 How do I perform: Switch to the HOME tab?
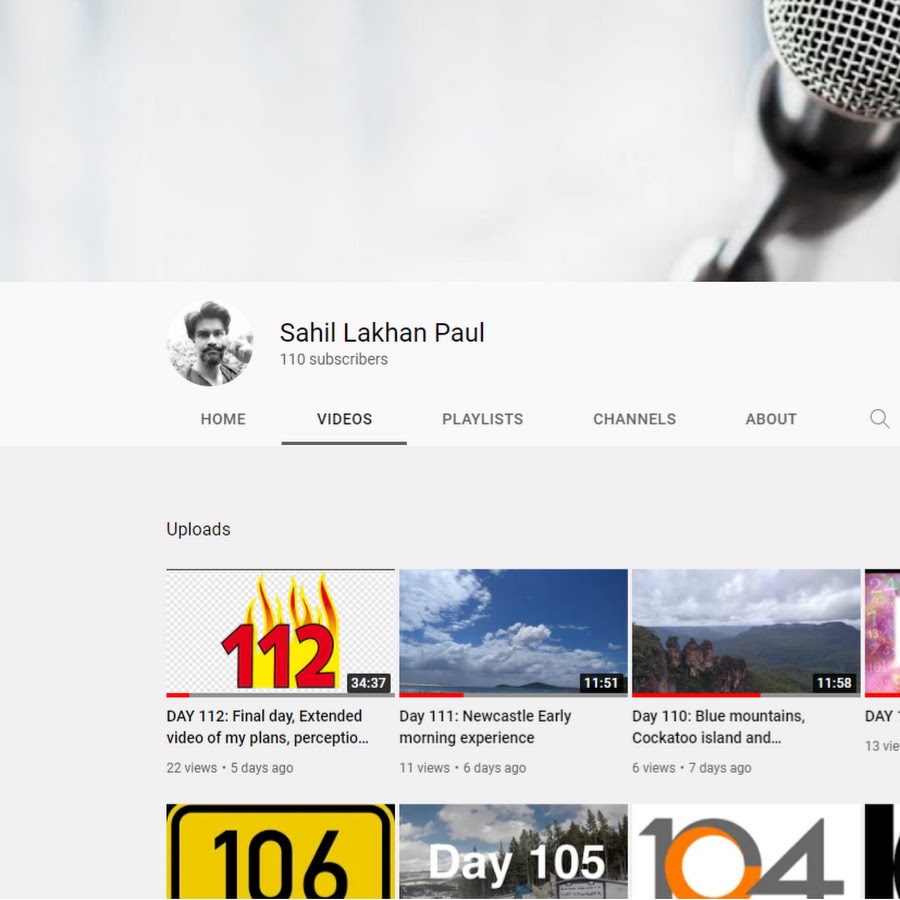click(x=223, y=419)
